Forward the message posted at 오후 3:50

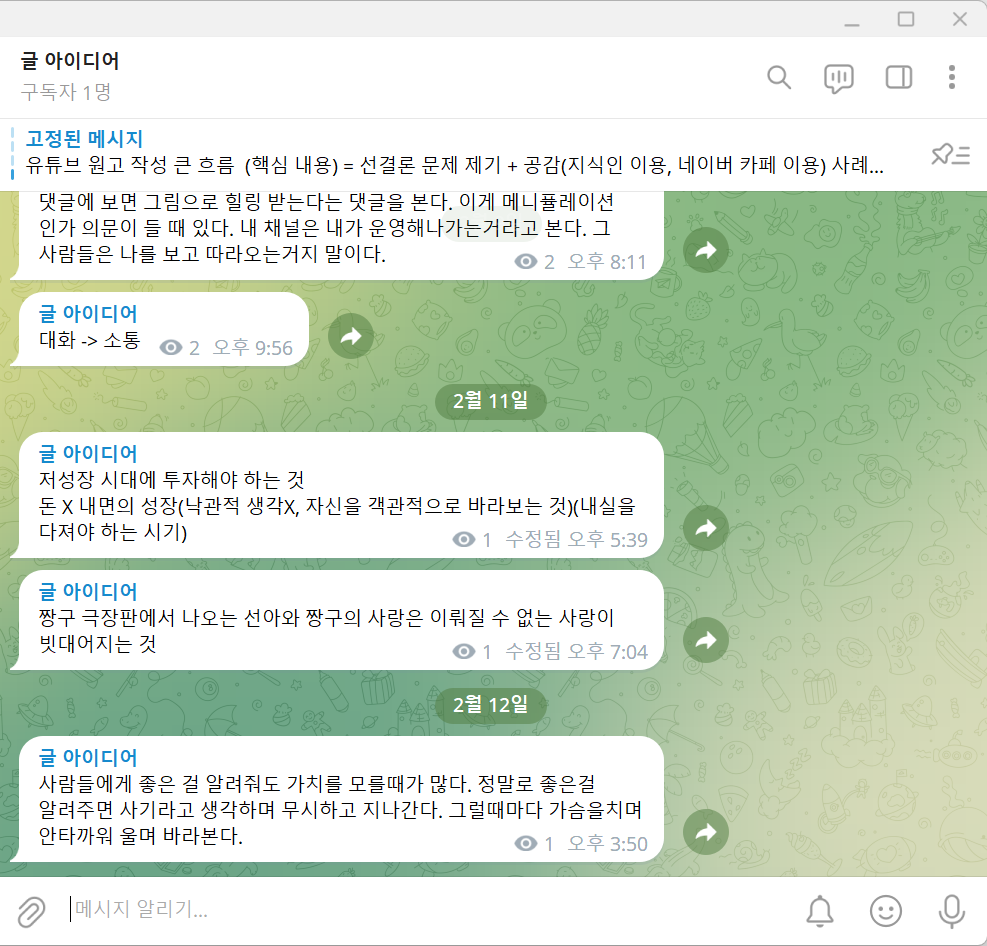pyautogui.click(x=706, y=832)
